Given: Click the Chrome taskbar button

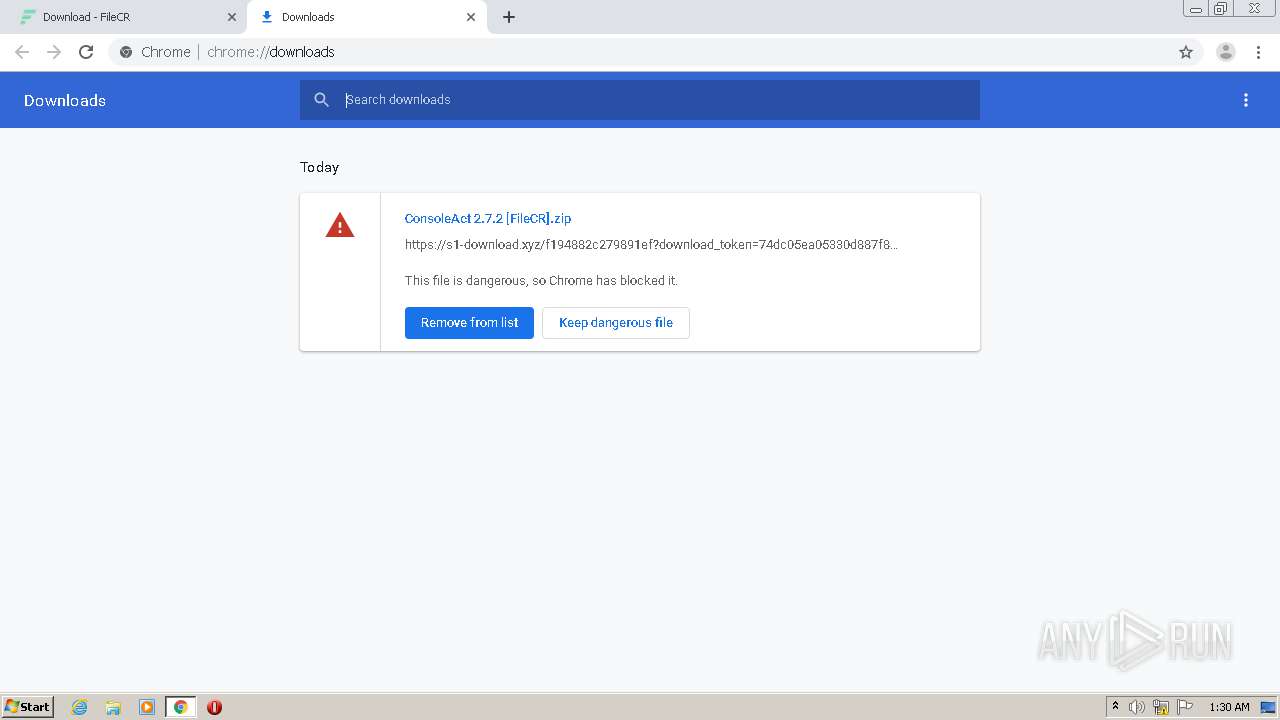Looking at the screenshot, I should pos(180,707).
